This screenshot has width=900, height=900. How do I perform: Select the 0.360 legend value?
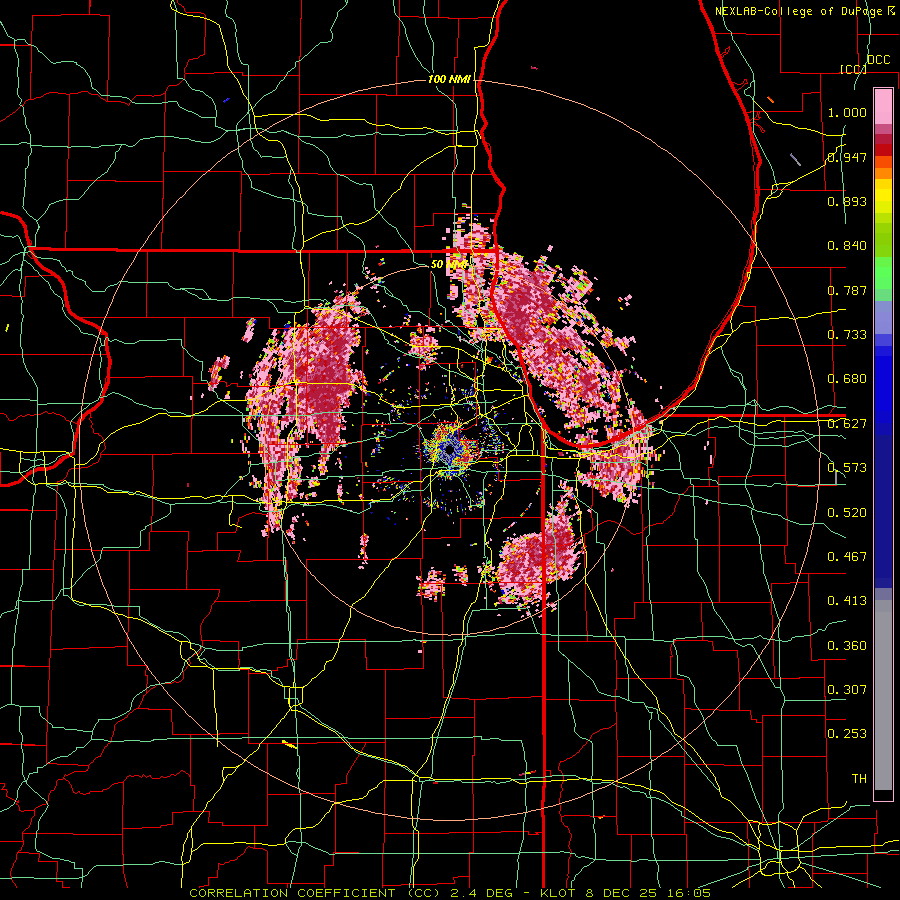(x=847, y=646)
